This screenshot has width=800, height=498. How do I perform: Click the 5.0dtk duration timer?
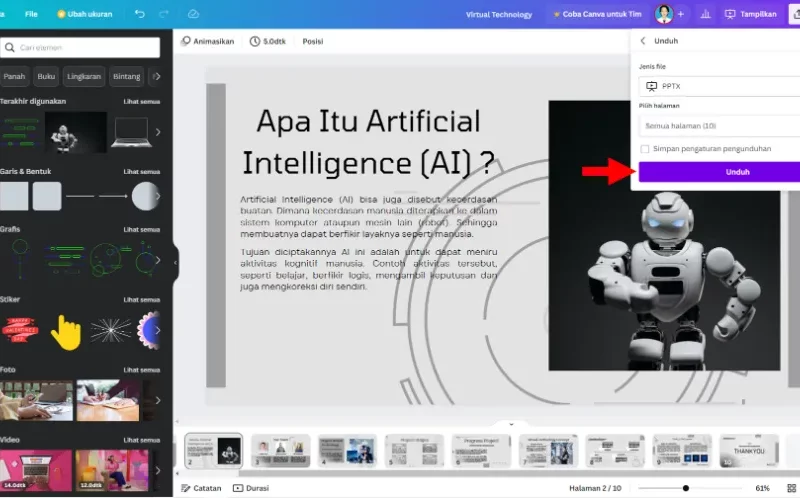click(x=267, y=41)
